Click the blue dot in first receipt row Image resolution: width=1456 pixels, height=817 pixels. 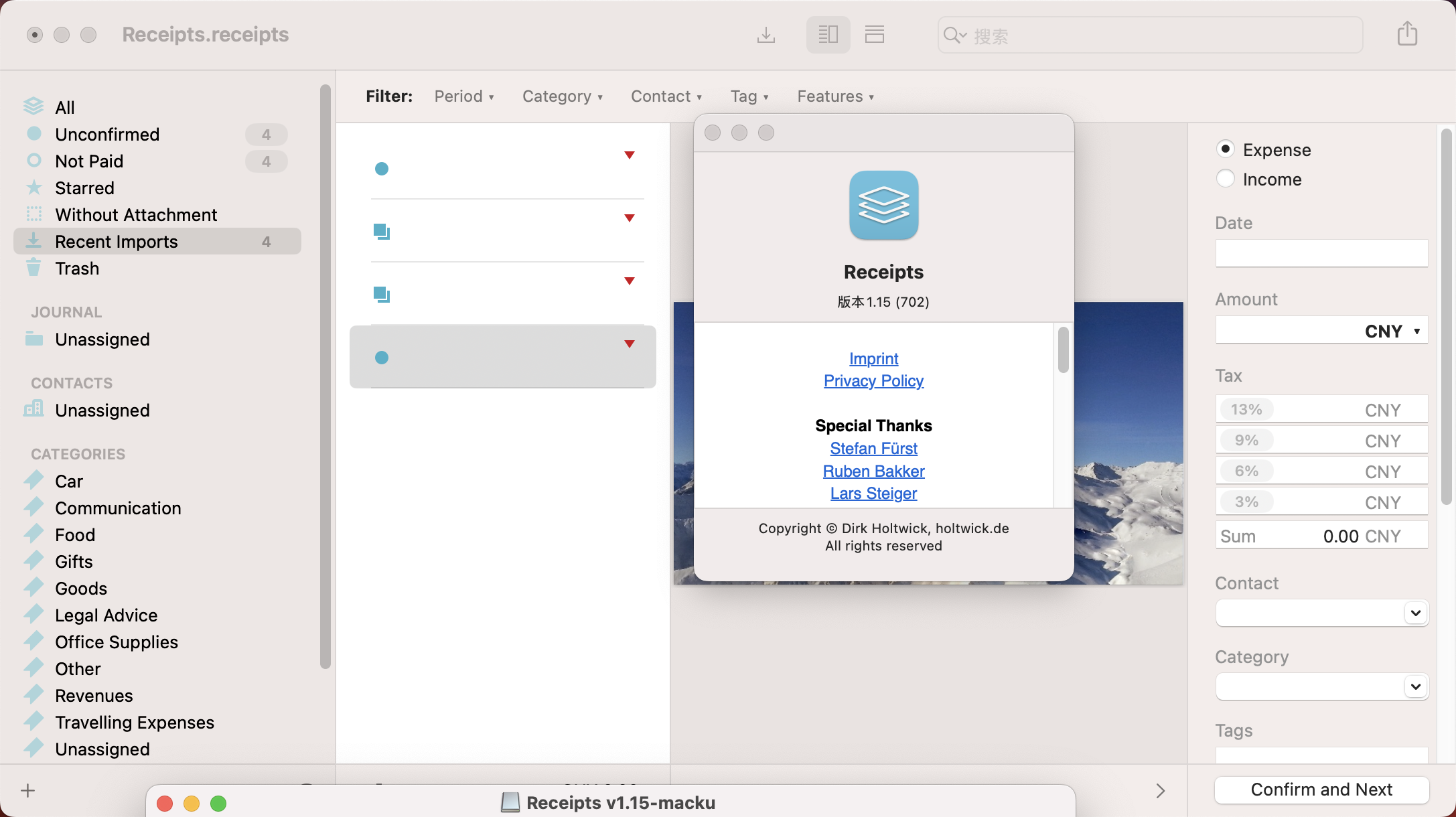click(382, 169)
